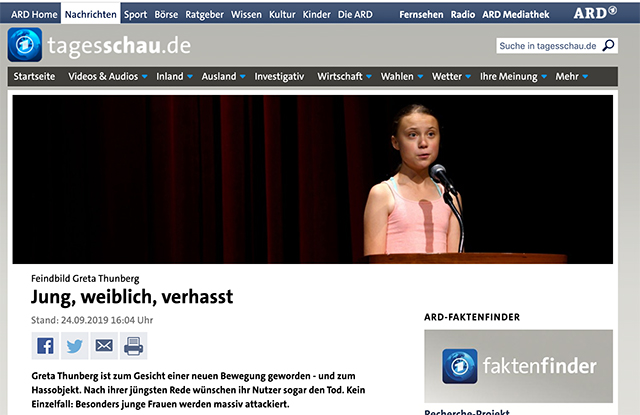Open ARD Mediathek link

pyautogui.click(x=516, y=14)
